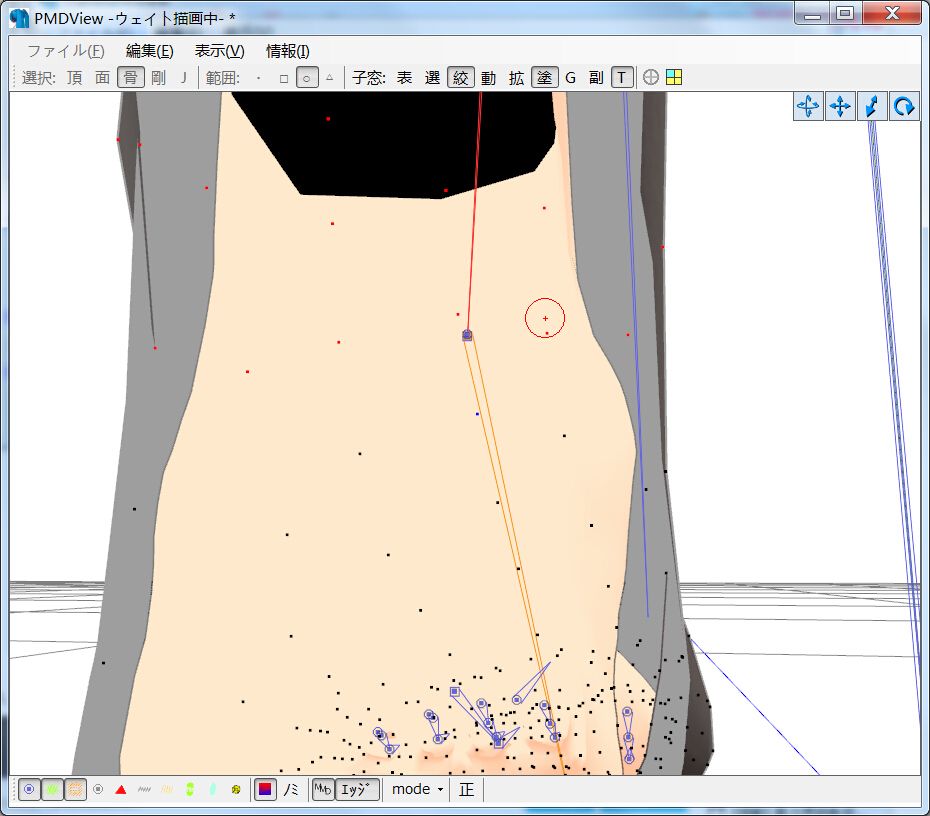930x816 pixels.
Task: Click the four-arrow pan view icon
Action: (840, 106)
